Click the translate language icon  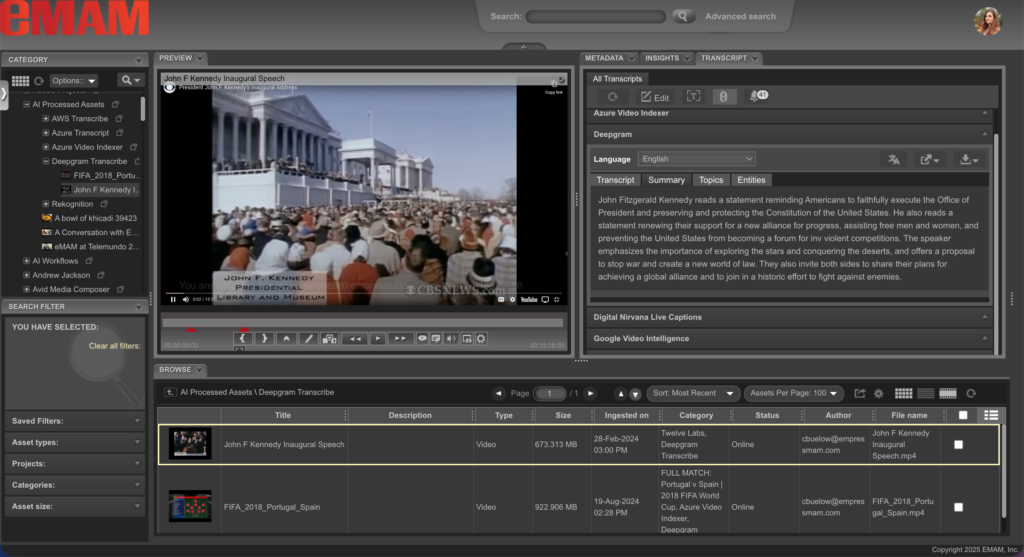point(894,159)
